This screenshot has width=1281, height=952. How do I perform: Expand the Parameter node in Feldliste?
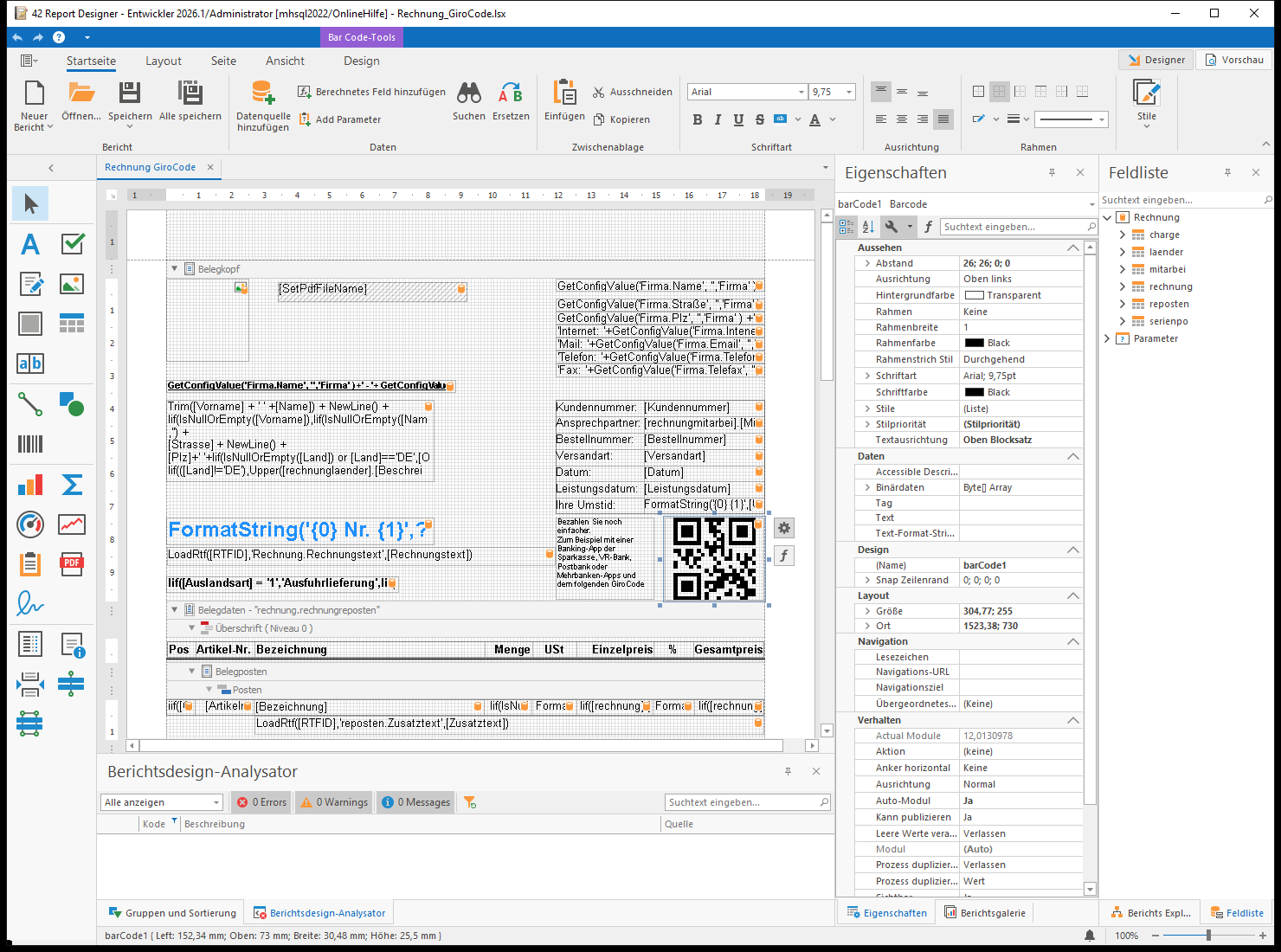click(1107, 338)
